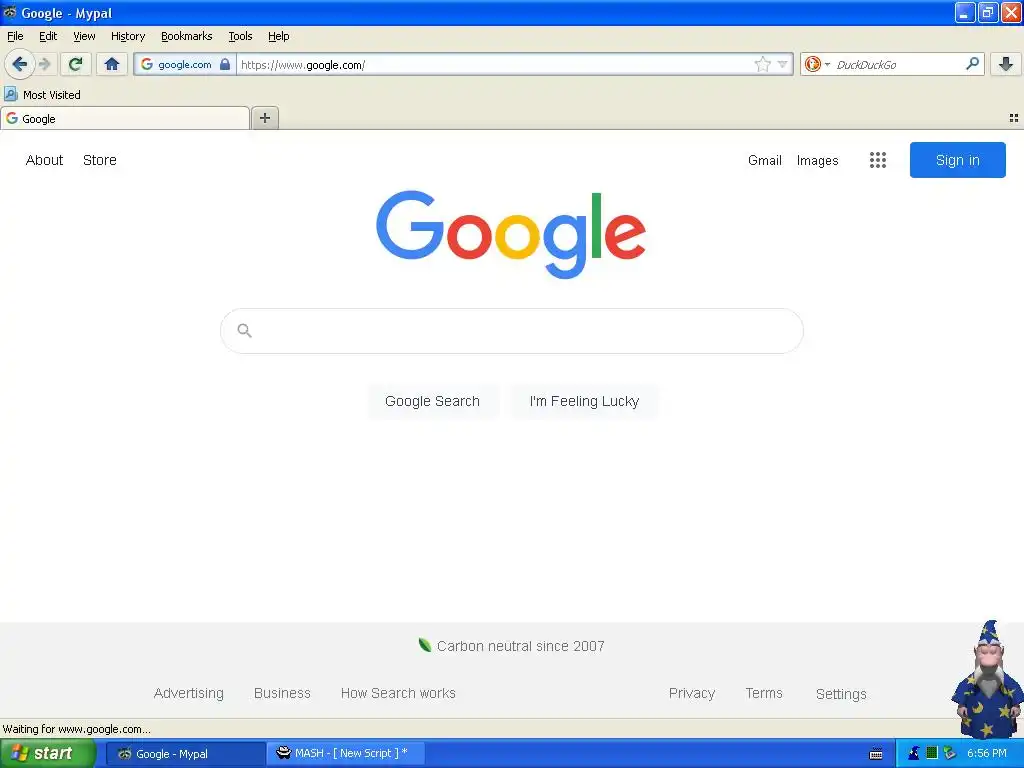Open the Advertising footer link

[x=189, y=693]
